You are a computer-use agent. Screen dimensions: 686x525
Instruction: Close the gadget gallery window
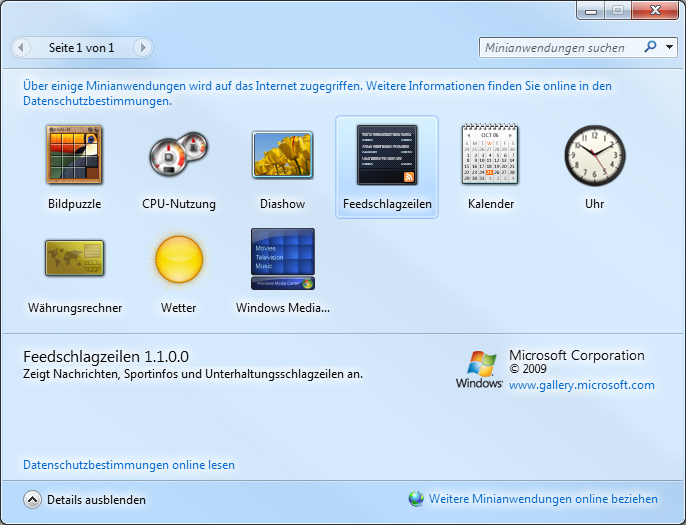655,10
